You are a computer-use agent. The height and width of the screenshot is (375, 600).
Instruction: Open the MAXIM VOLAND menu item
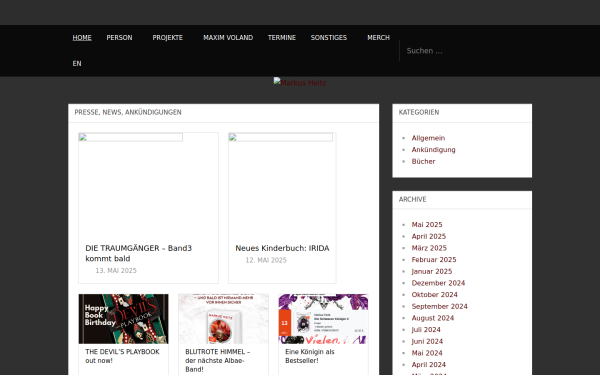pos(228,38)
